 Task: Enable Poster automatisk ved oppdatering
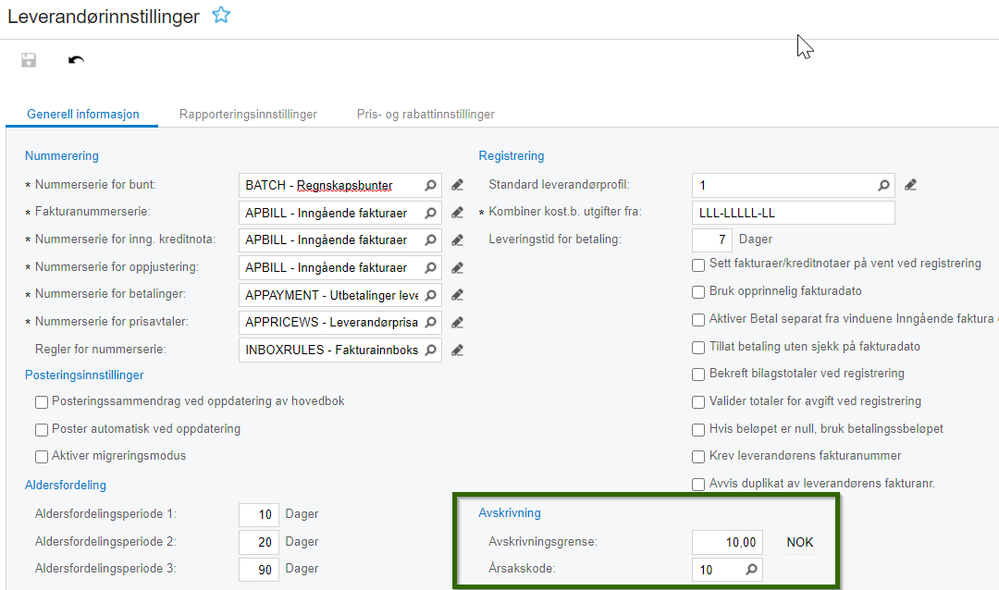pos(41,428)
